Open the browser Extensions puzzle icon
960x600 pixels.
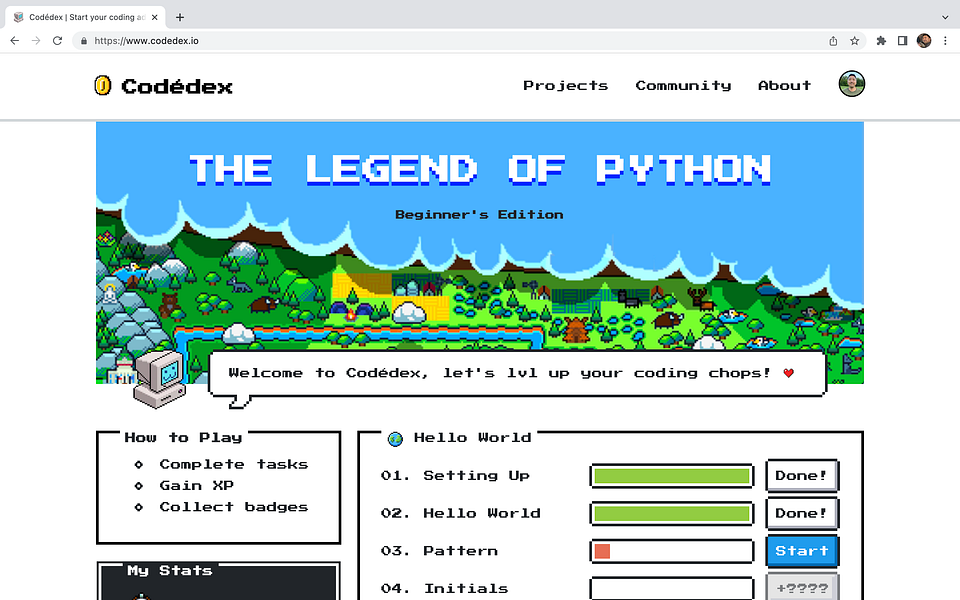point(880,40)
